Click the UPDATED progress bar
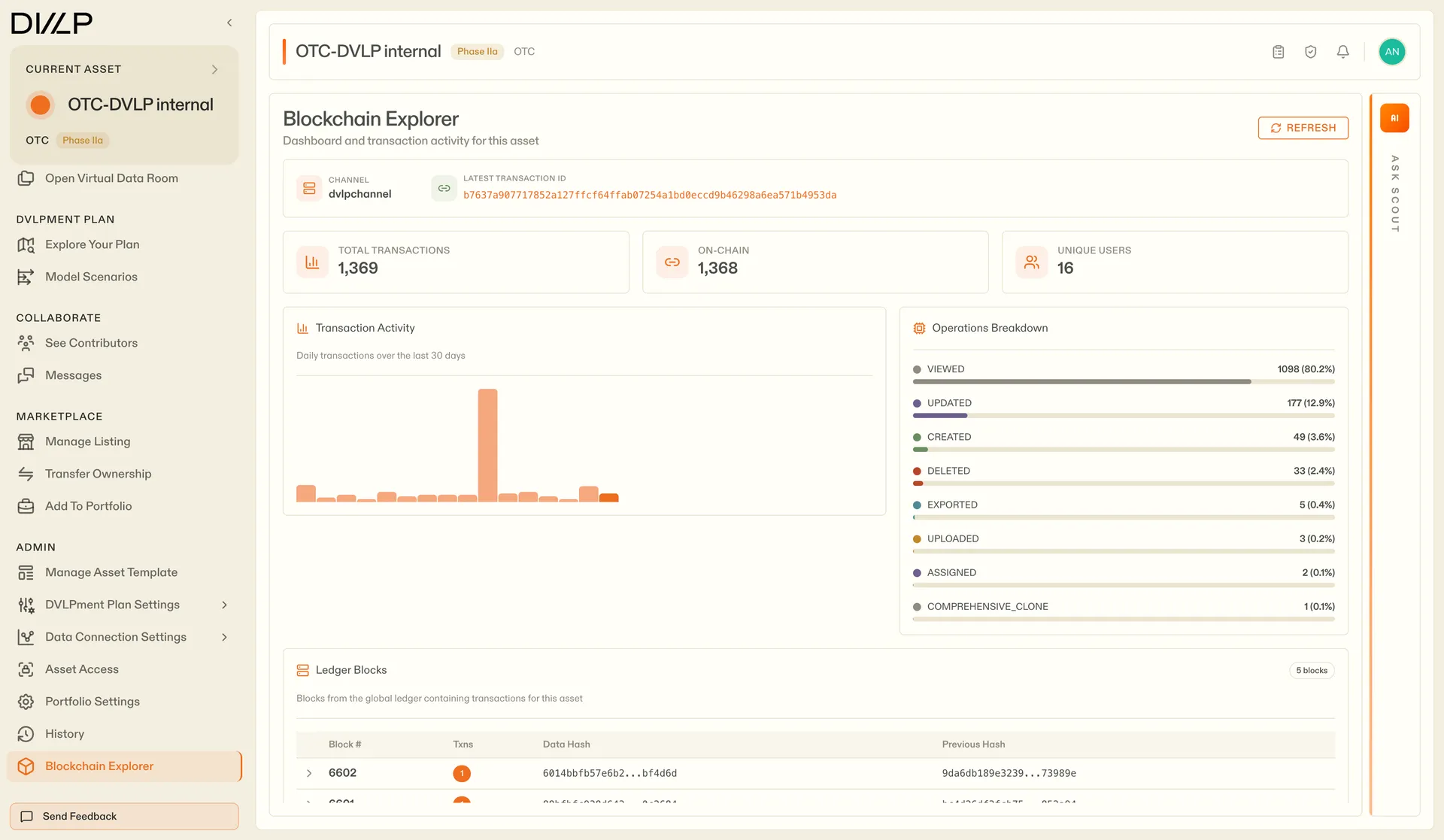Viewport: 1444px width, 840px height. [1124, 416]
